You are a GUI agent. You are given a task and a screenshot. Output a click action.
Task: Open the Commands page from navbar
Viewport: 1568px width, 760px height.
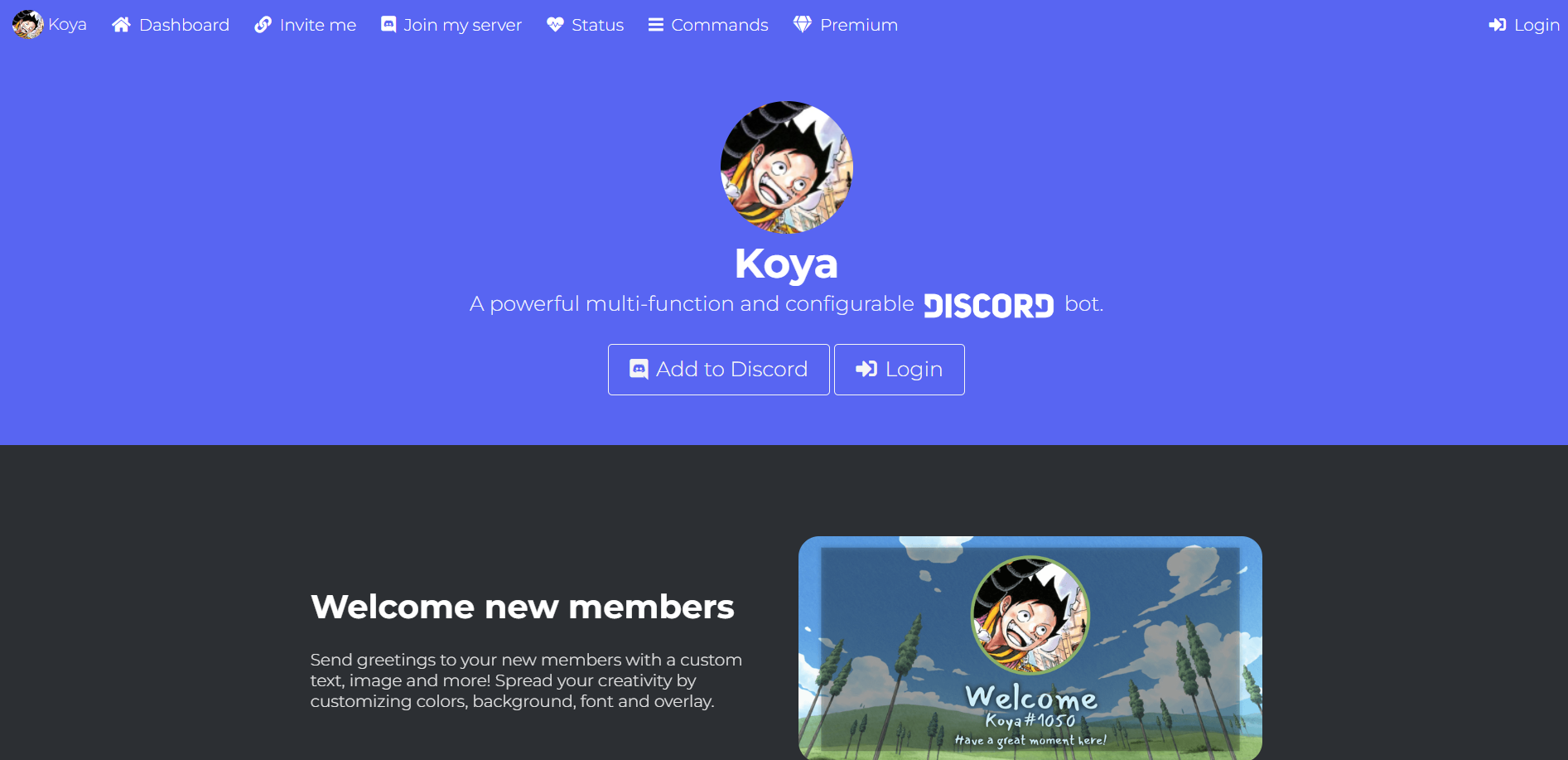(708, 25)
